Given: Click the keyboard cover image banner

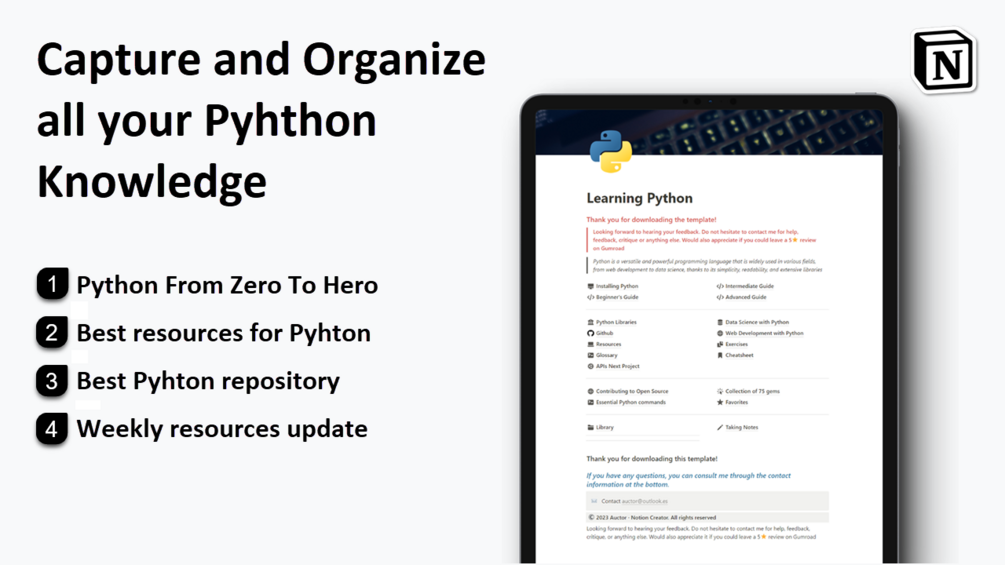Looking at the screenshot, I should [x=709, y=132].
